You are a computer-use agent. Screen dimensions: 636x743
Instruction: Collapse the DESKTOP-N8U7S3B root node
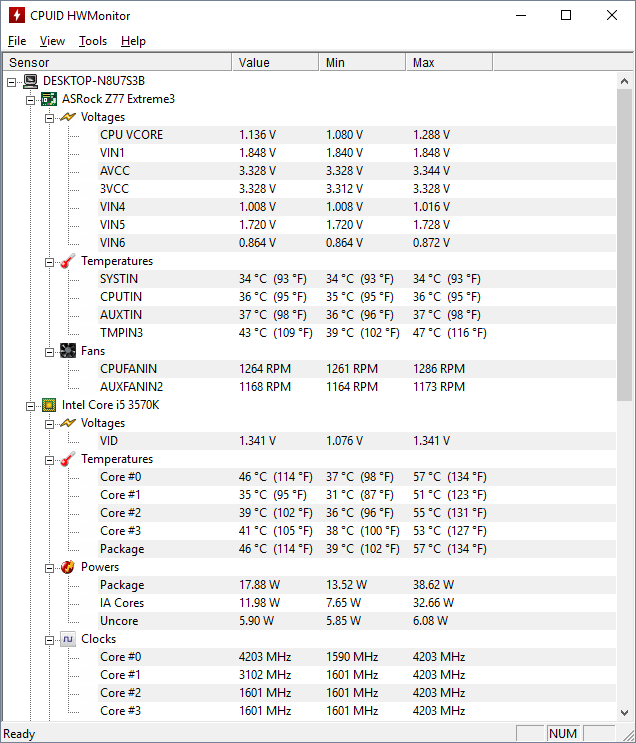tap(11, 81)
